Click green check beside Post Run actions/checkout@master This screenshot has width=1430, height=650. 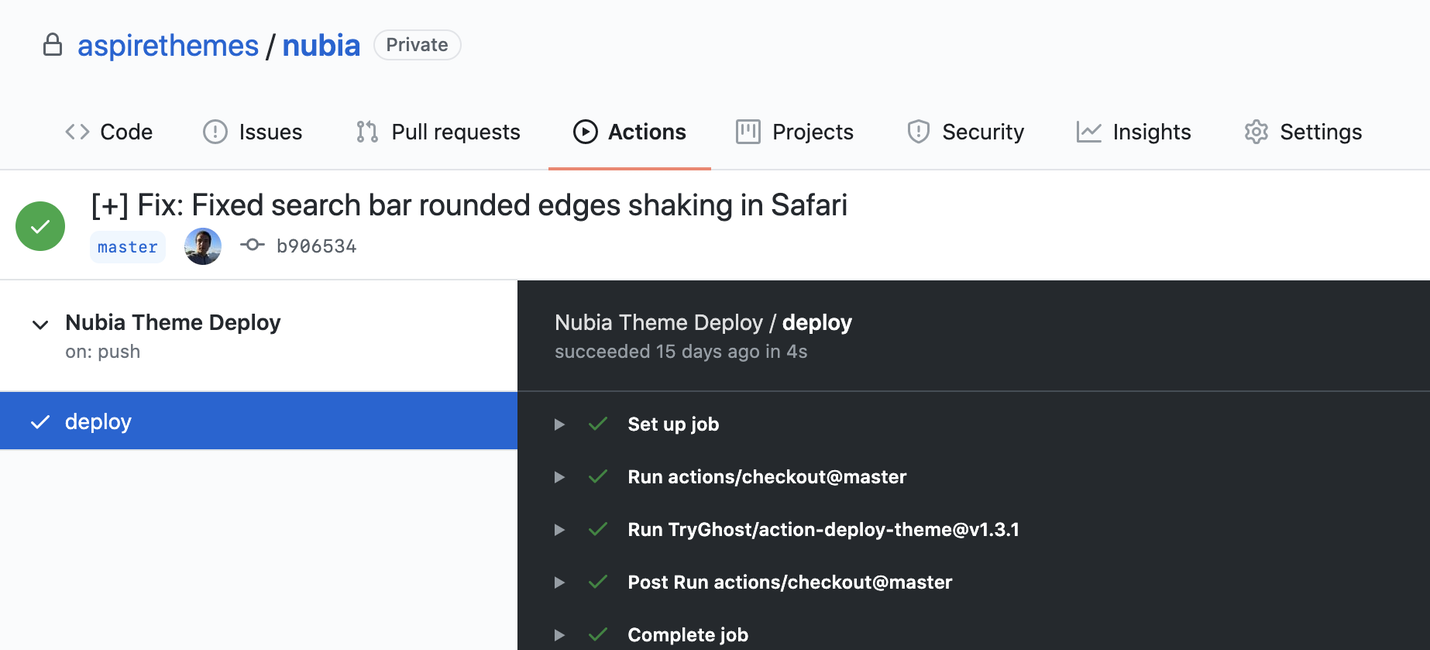598,582
